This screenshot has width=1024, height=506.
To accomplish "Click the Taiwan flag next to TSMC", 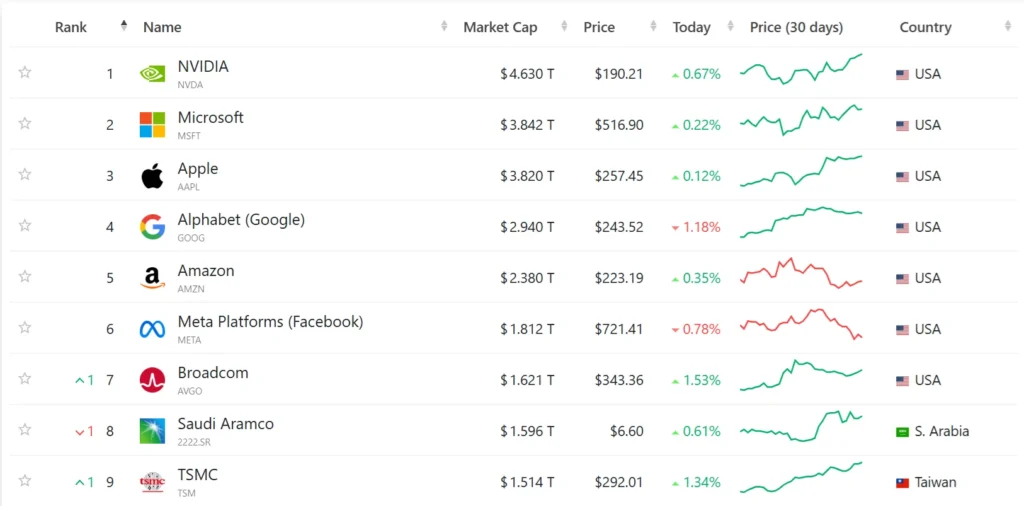I will coord(902,482).
